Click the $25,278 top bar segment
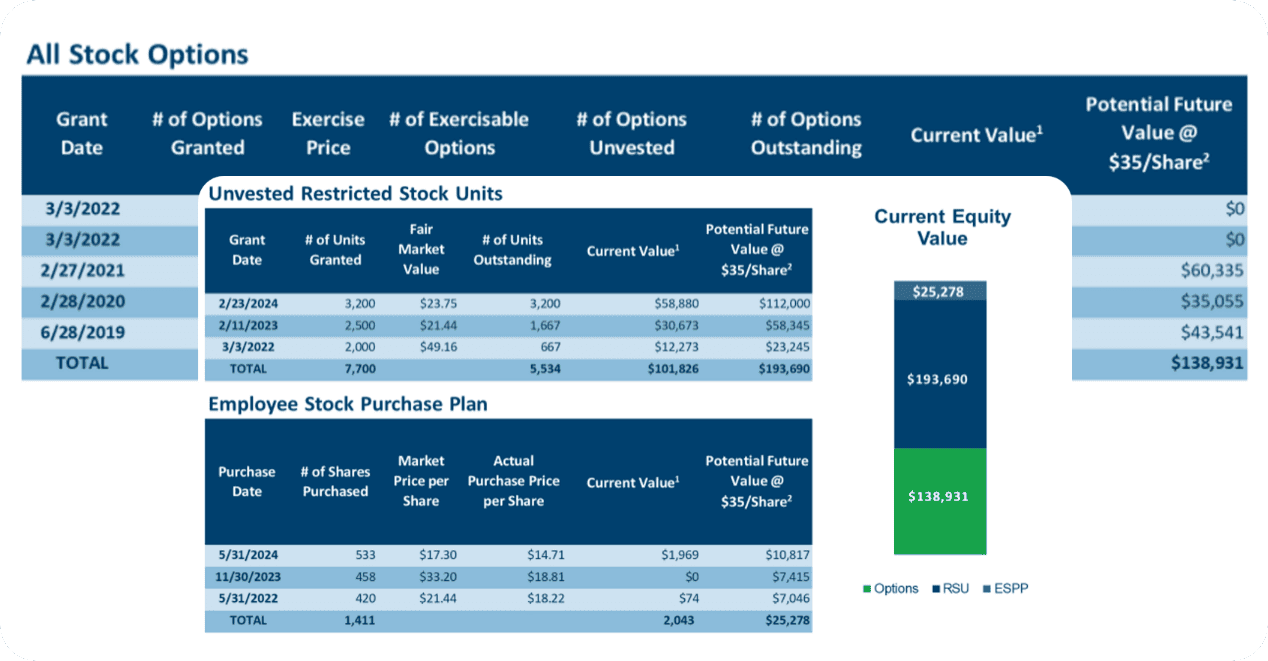The image size is (1268, 661). tap(939, 291)
